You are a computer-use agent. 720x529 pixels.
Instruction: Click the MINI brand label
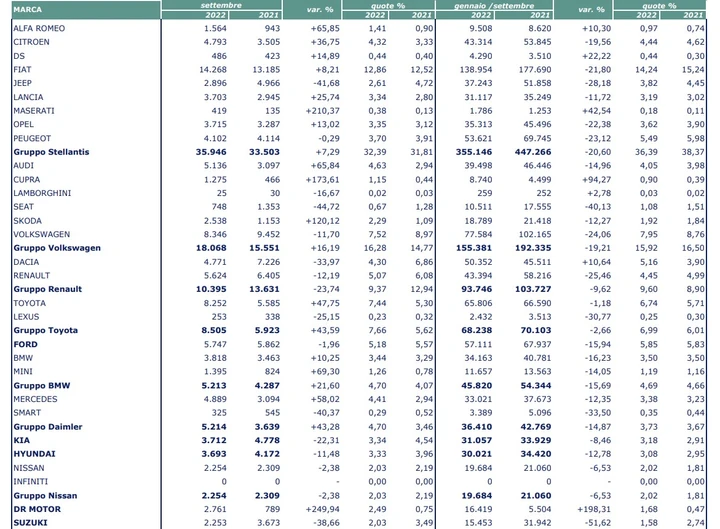tap(23, 371)
